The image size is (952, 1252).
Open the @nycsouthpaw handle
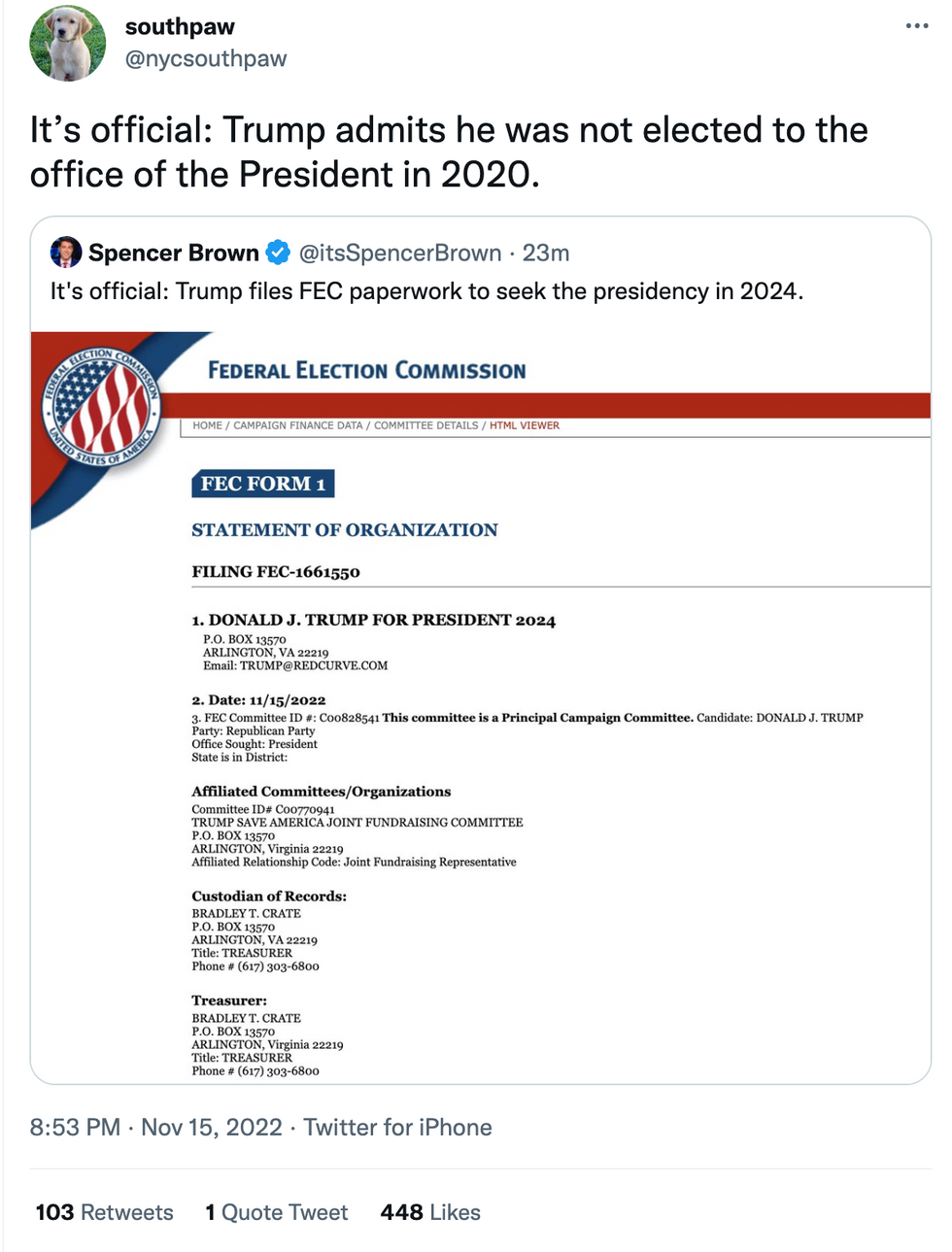pyautogui.click(x=206, y=59)
